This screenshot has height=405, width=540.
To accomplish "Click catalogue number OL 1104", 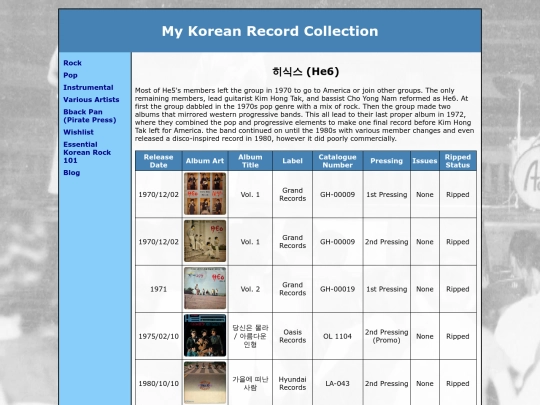I will click(338, 336).
